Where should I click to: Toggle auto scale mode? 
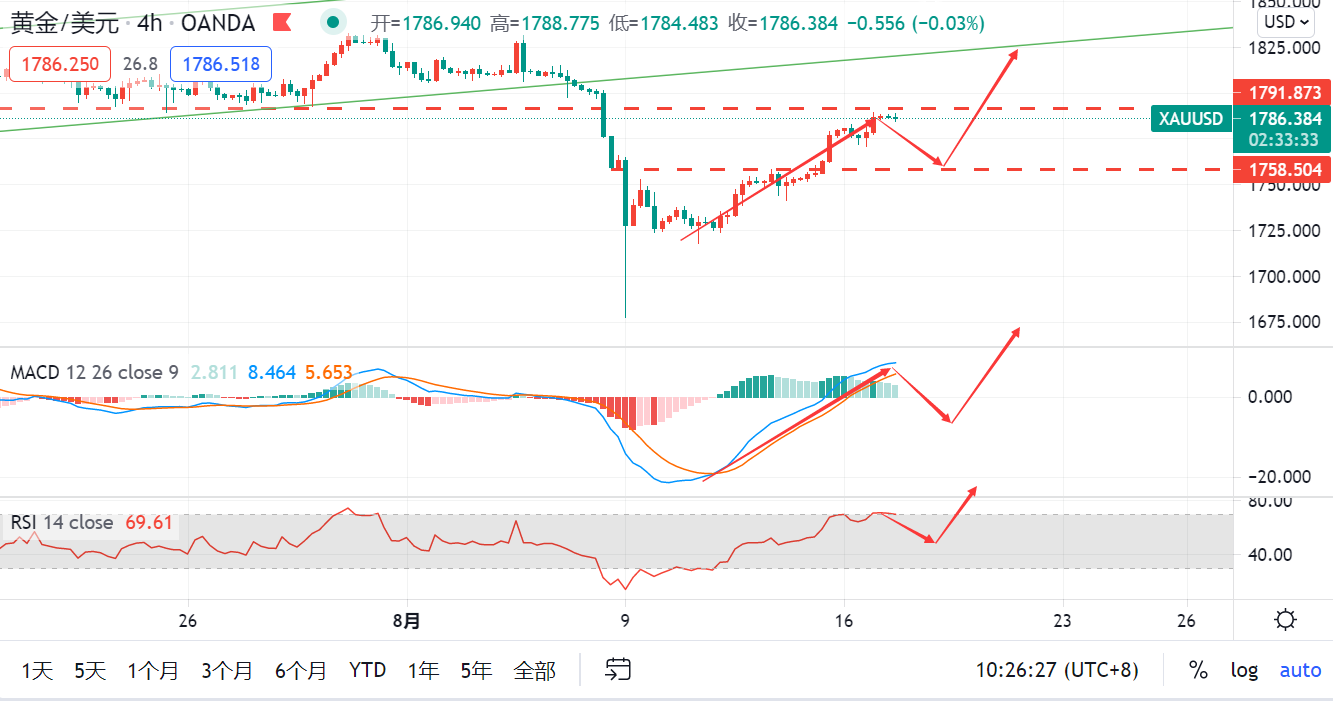(1300, 670)
